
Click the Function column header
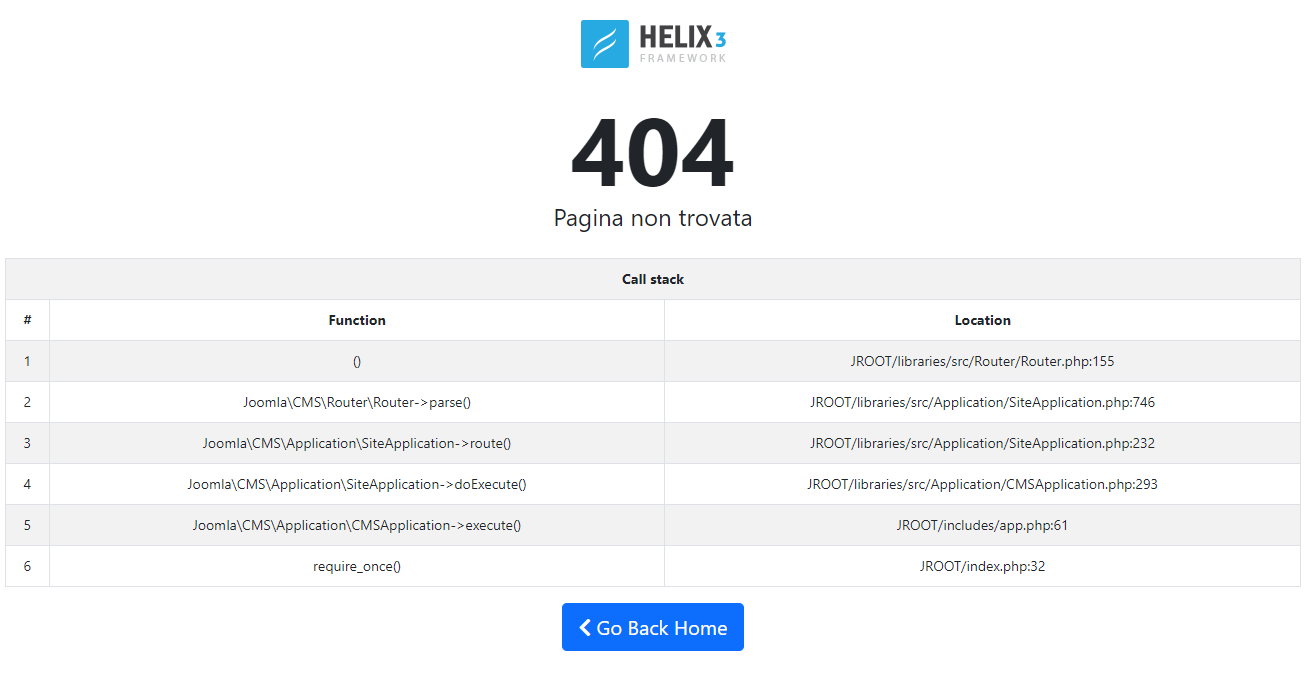[357, 320]
